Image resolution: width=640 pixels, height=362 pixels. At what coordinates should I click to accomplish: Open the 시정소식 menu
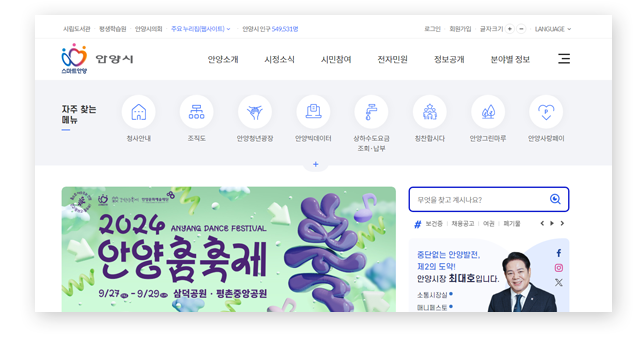point(279,59)
